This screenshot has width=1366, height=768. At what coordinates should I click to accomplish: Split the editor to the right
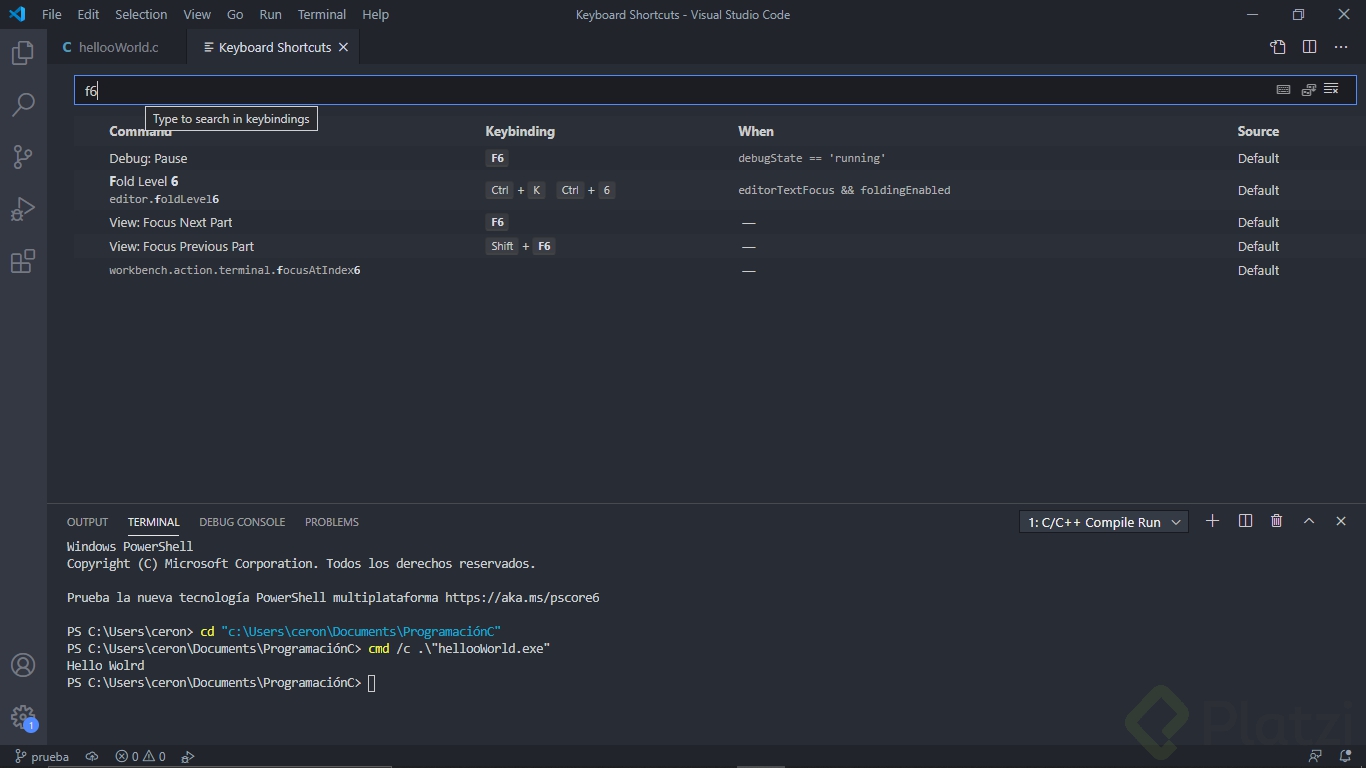1309,47
